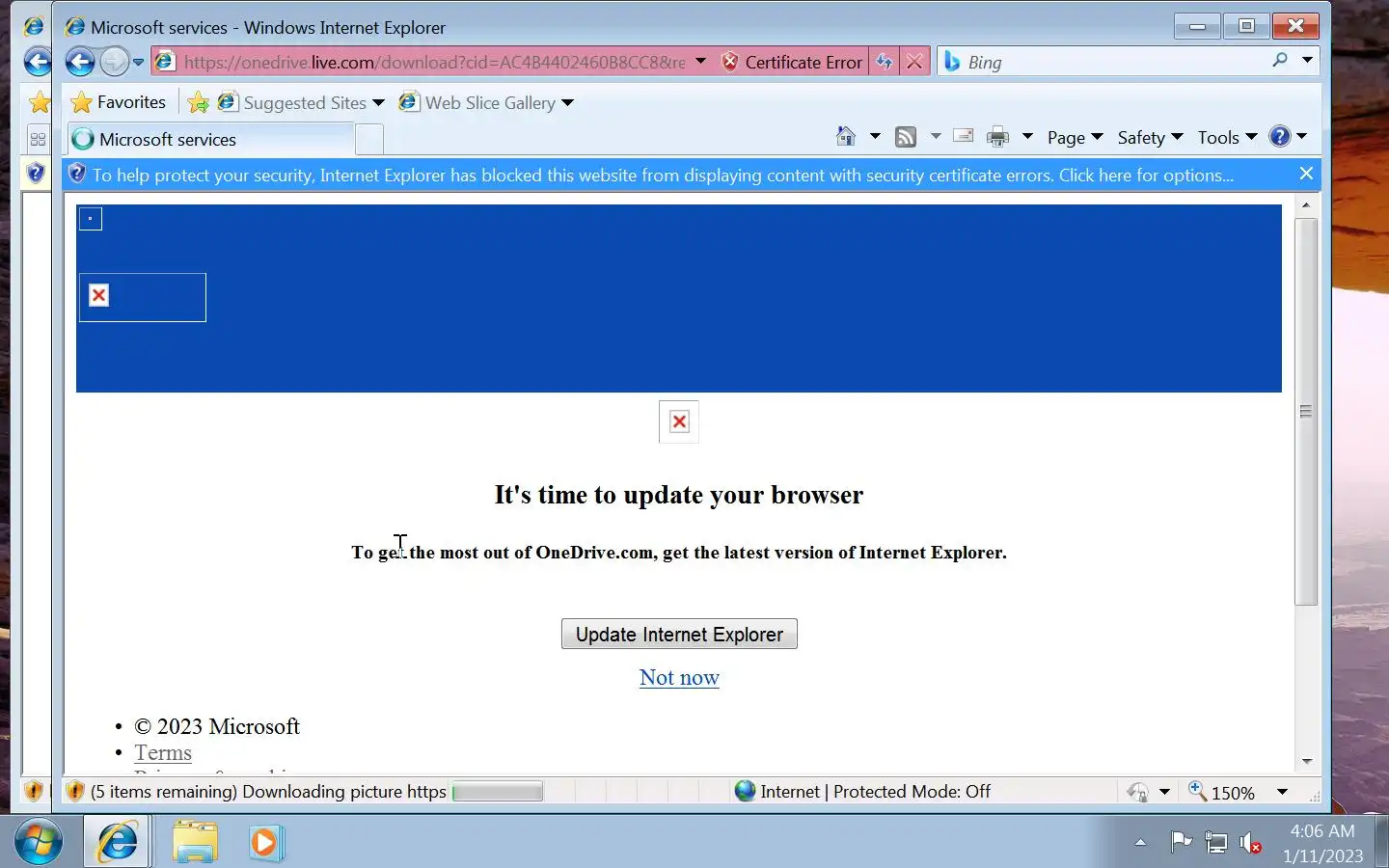
Task: Open the Tools menu
Action: (1227, 137)
